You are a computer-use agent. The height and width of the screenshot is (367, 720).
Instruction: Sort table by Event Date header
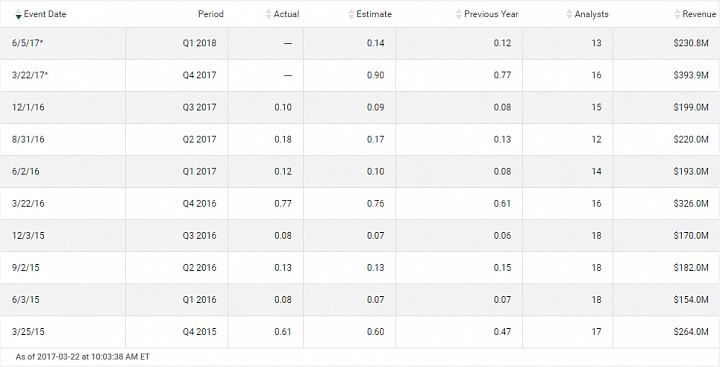[45, 14]
